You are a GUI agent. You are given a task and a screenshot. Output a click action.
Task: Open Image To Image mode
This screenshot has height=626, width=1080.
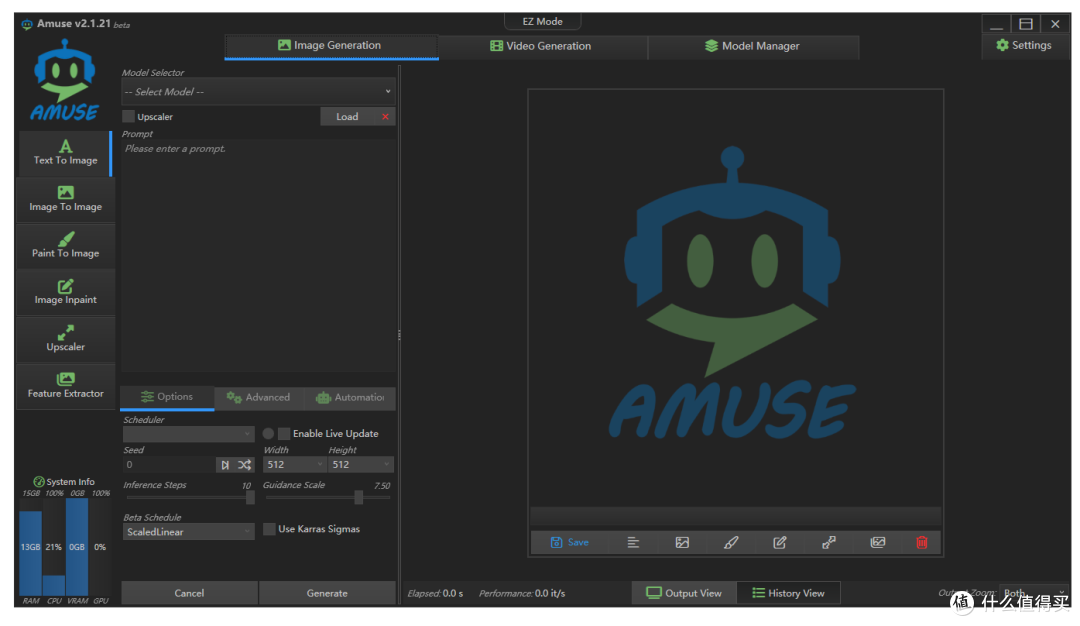pyautogui.click(x=65, y=199)
